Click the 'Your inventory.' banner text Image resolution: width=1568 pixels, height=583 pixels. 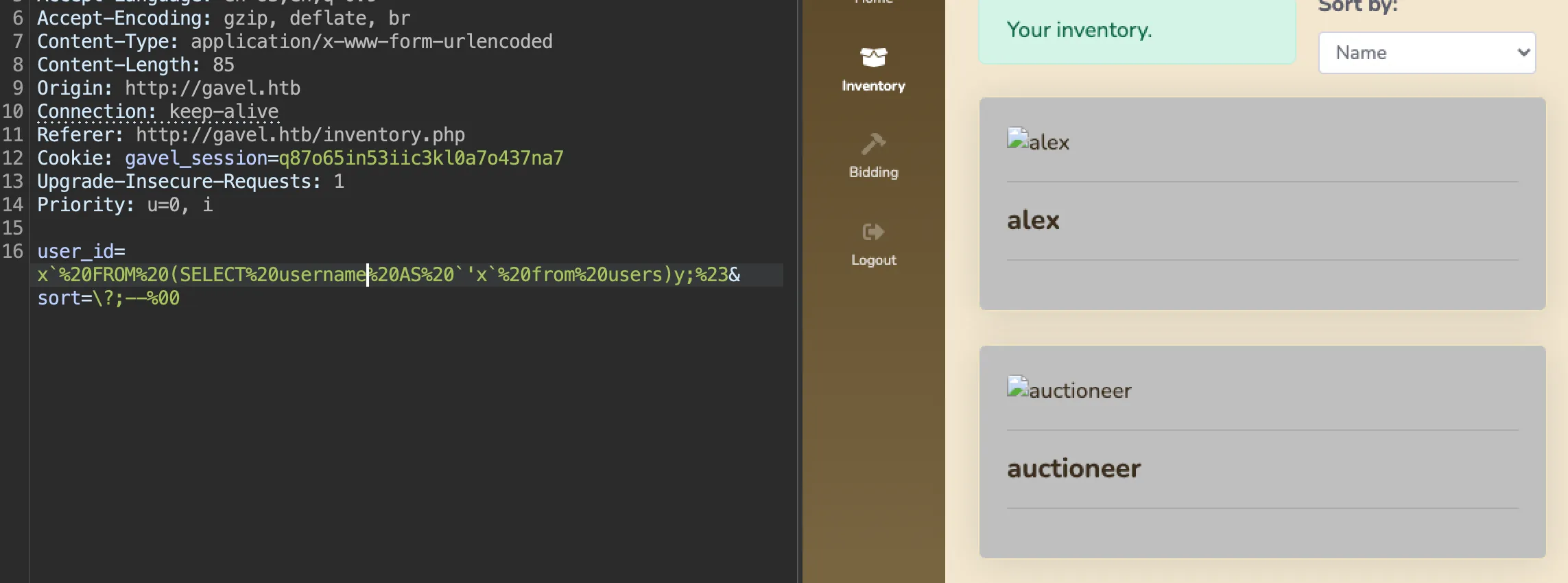tap(1079, 29)
